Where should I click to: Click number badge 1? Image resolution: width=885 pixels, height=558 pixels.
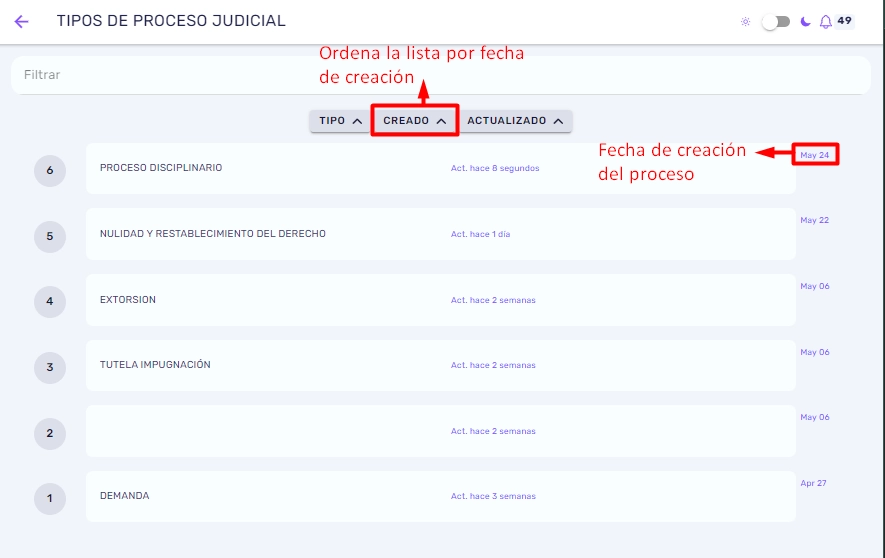pos(50,498)
